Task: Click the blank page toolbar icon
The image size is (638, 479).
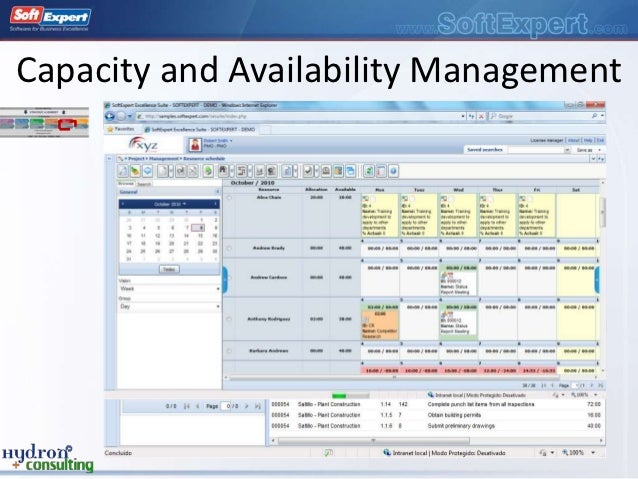Action: [162, 171]
